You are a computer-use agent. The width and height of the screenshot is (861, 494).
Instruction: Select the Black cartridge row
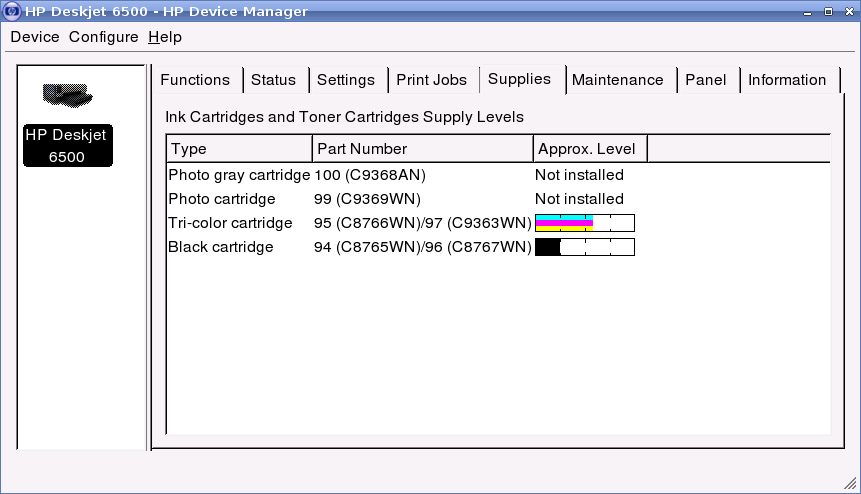499,247
